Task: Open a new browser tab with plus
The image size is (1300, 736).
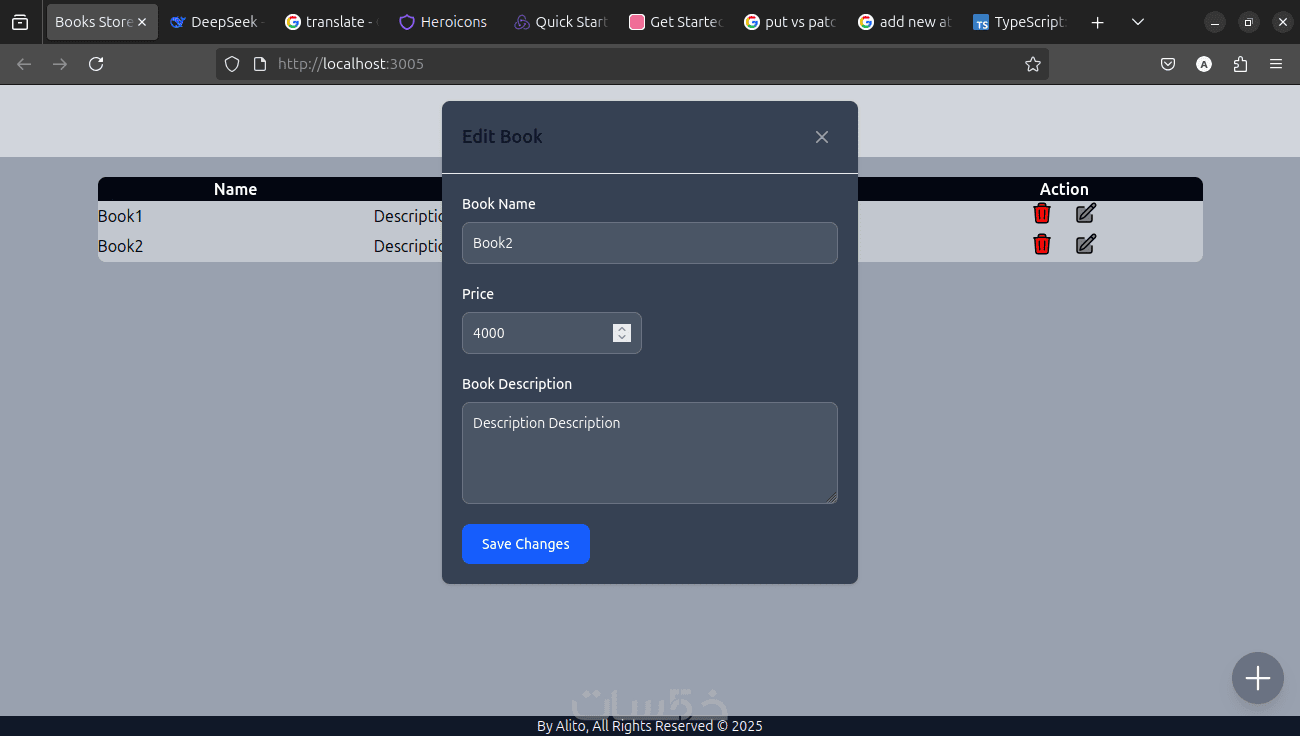Action: [1098, 22]
